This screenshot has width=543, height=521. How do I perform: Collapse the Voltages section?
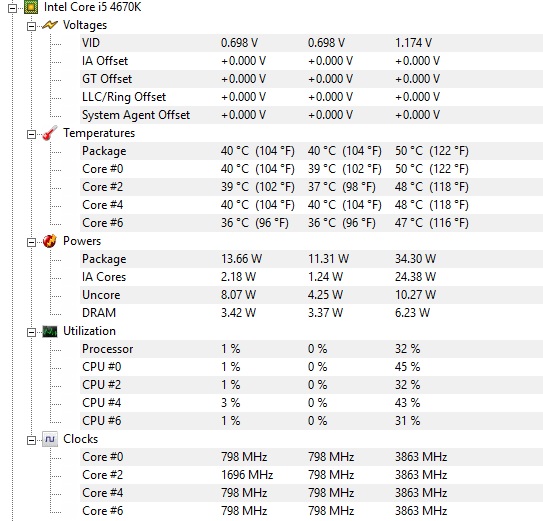(x=31, y=26)
